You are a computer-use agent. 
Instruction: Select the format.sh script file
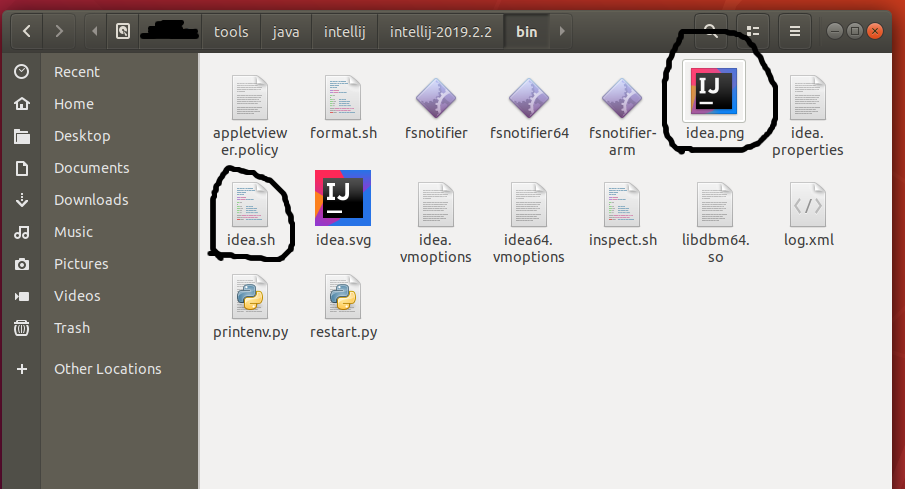pos(343,108)
